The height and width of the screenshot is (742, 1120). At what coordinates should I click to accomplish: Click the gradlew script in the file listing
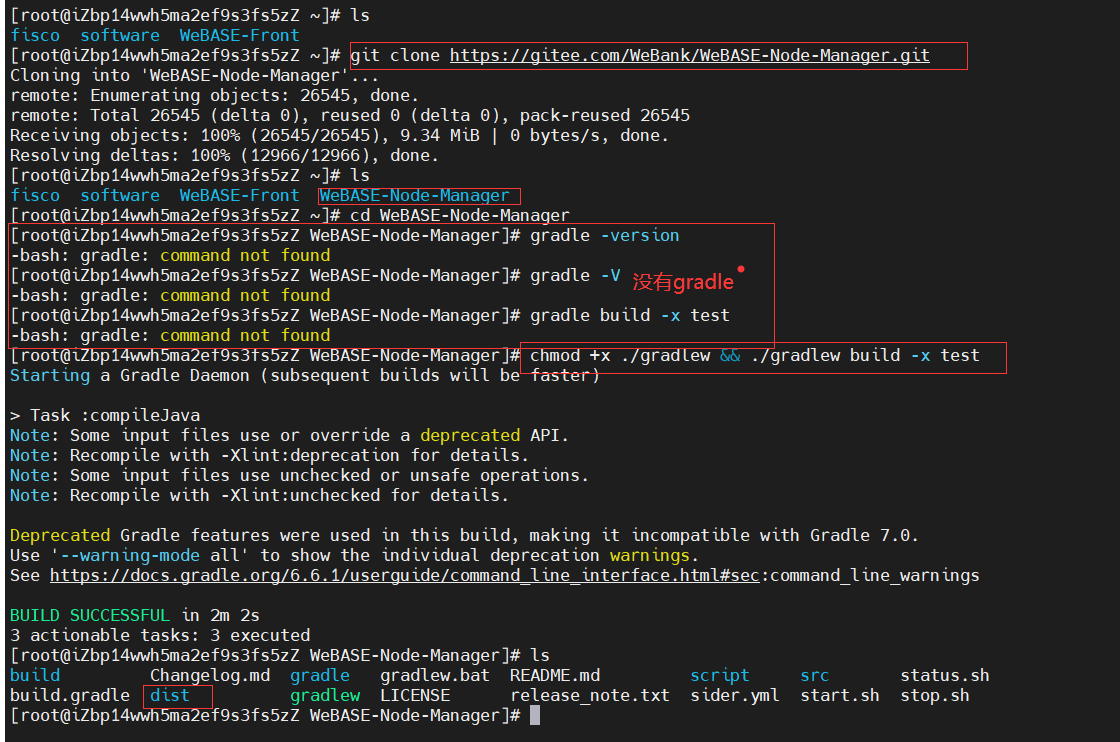[324, 695]
